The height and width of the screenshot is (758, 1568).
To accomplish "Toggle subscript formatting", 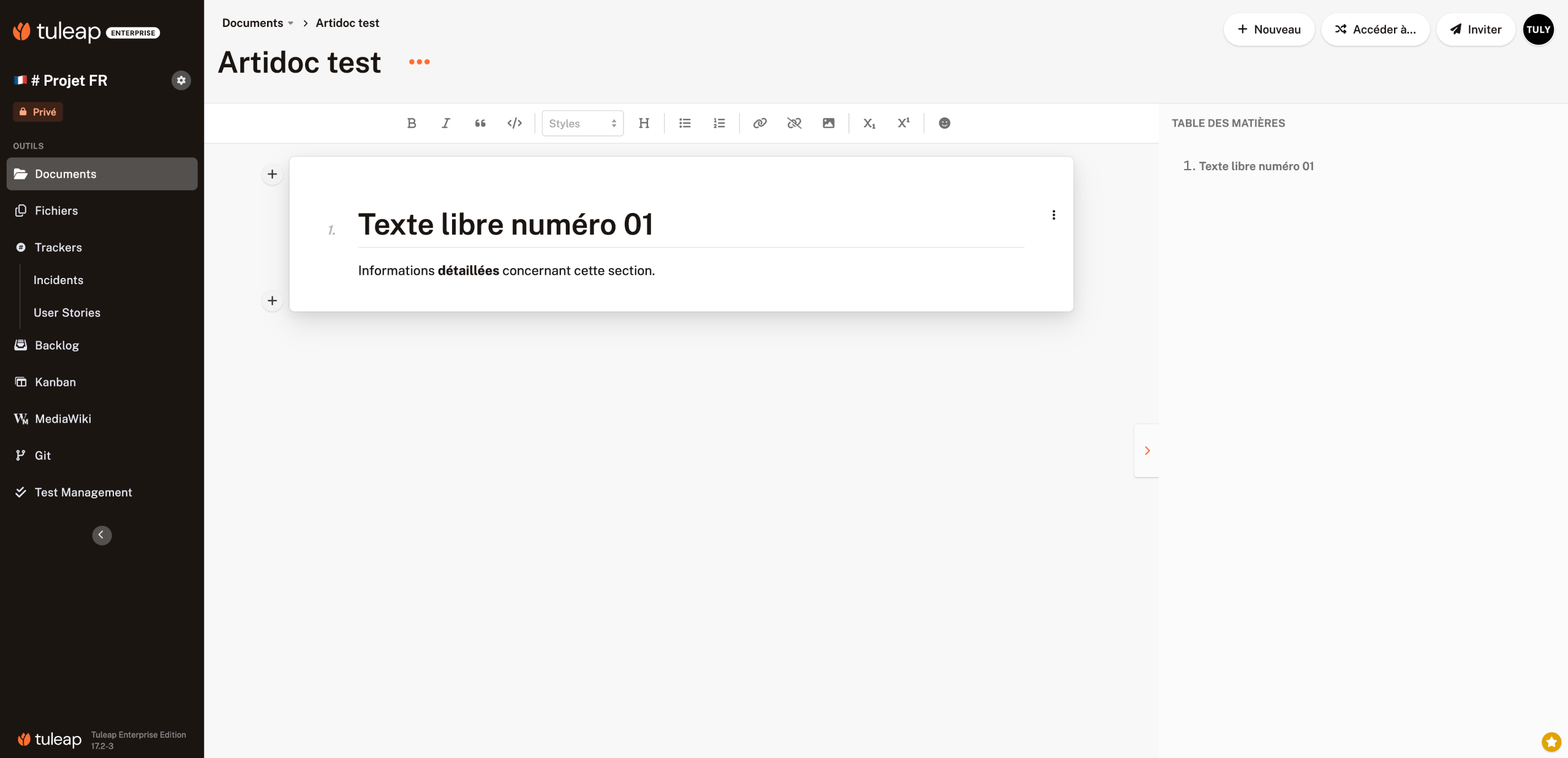I will pyautogui.click(x=869, y=123).
